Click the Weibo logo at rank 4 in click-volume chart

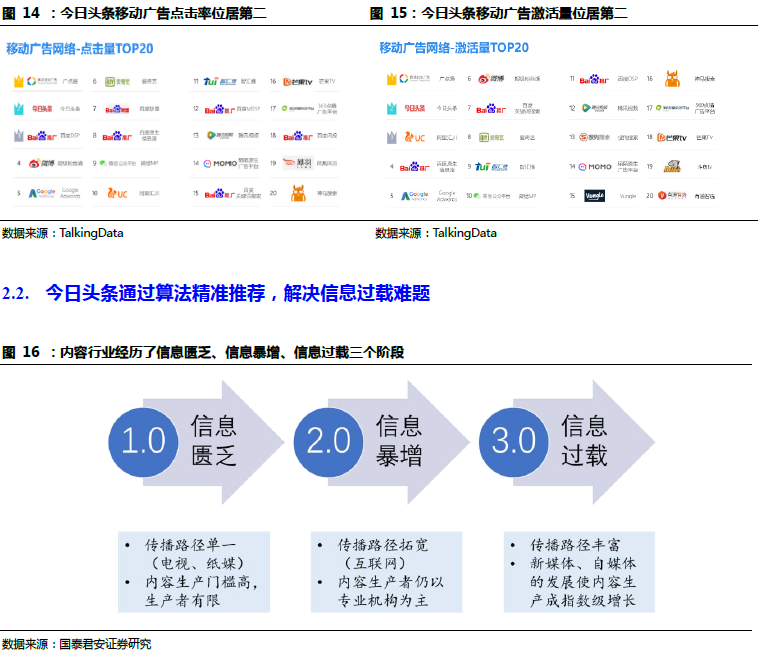[x=41, y=164]
